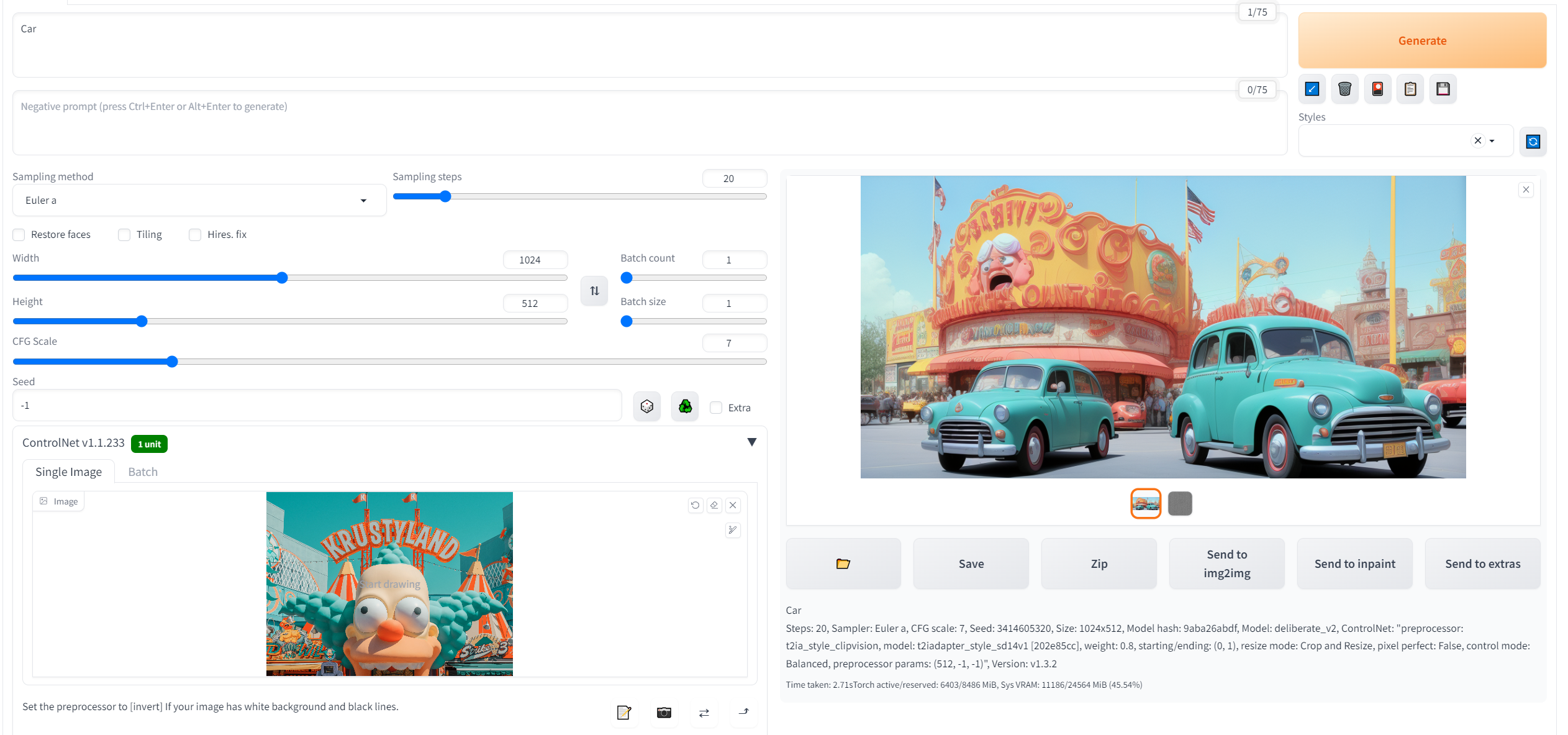Viewport: 1568px width, 735px height.
Task: Click the Sampling steps number box
Action: 735,178
